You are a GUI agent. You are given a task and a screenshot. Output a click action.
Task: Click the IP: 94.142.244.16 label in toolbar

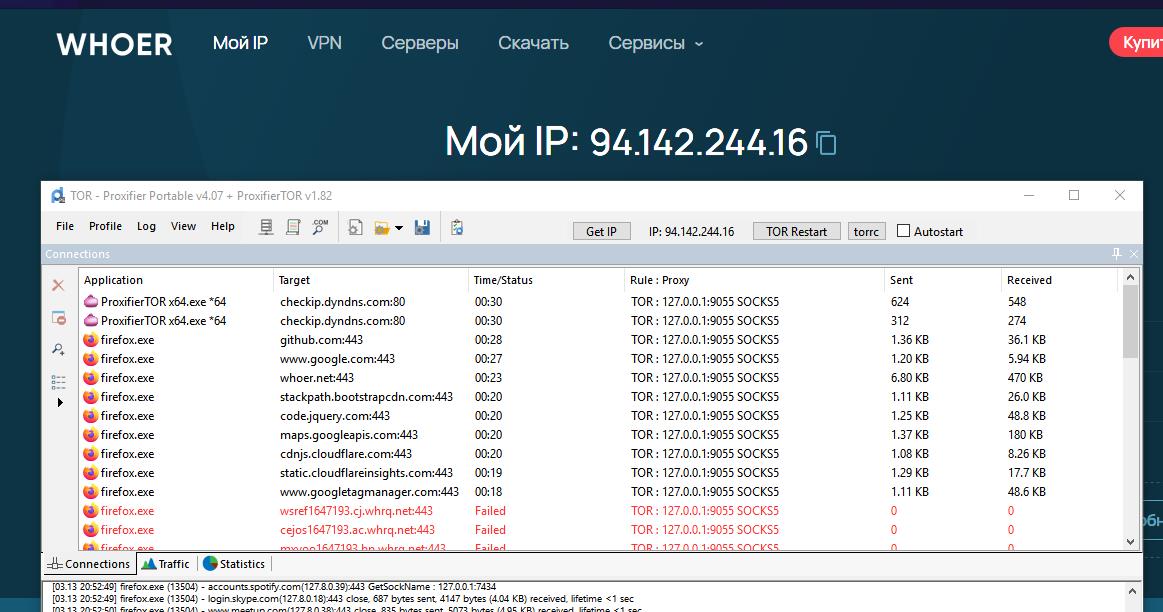click(x=691, y=231)
